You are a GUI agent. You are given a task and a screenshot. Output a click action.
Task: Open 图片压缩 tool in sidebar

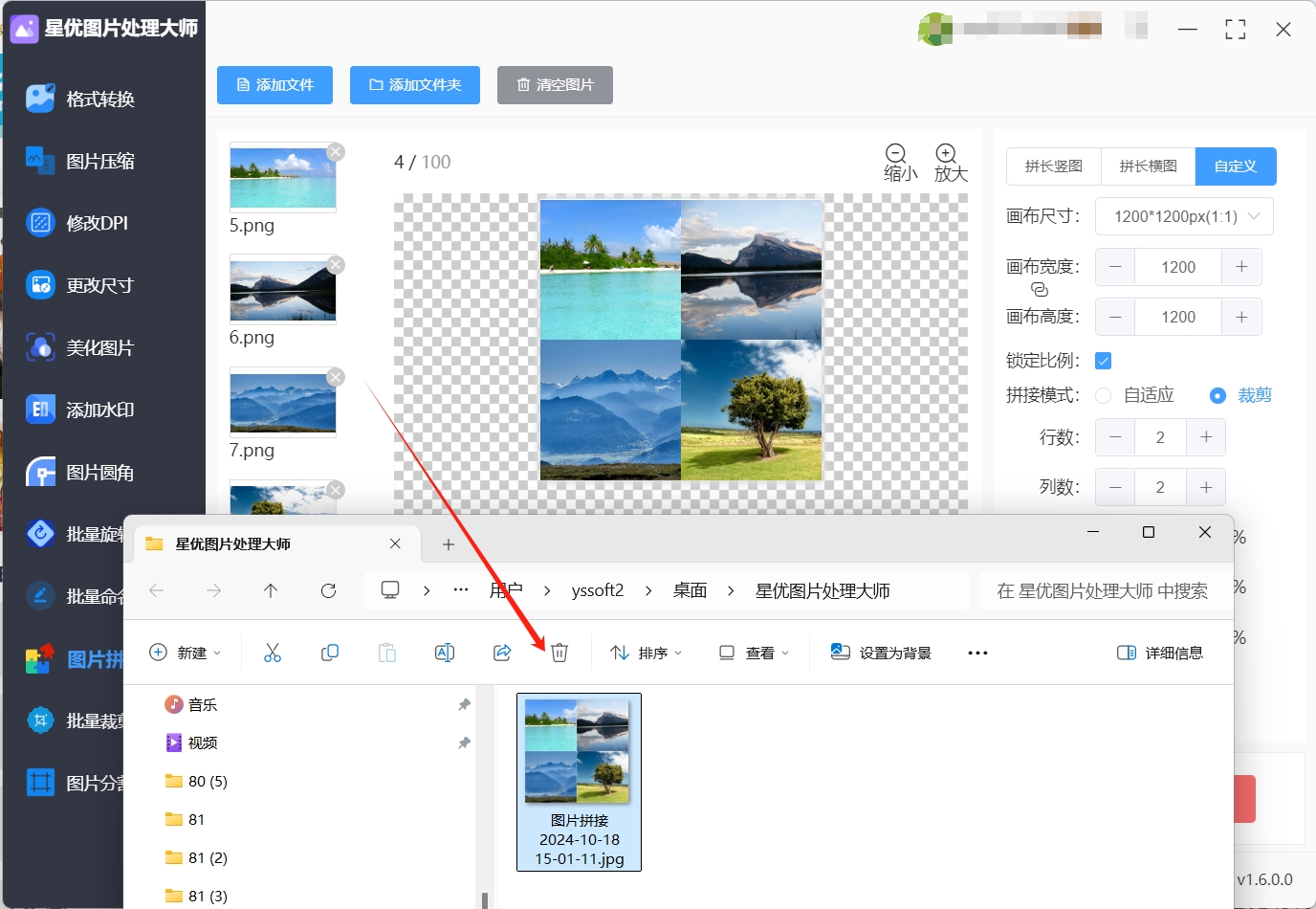coord(82,161)
